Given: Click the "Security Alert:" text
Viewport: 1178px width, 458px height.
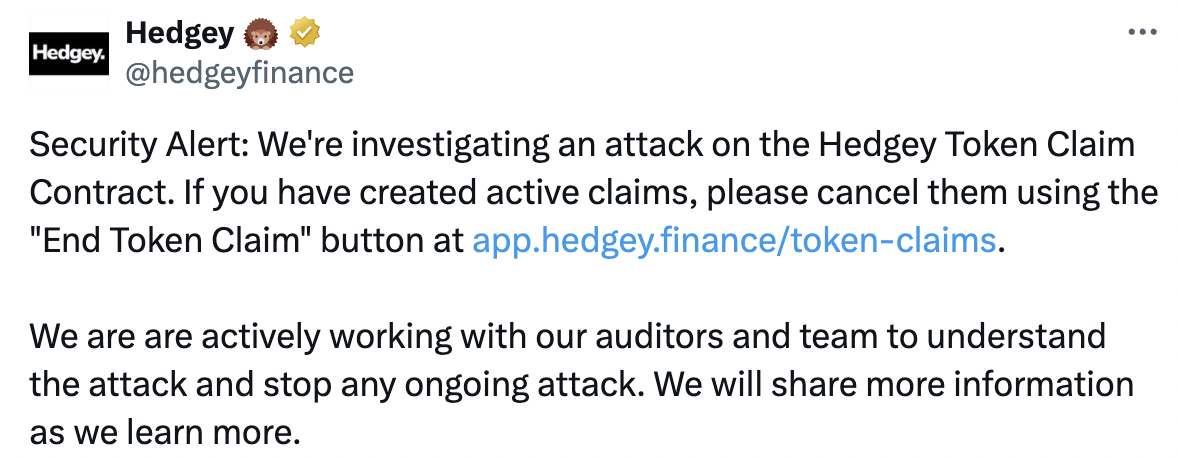Looking at the screenshot, I should (140, 145).
